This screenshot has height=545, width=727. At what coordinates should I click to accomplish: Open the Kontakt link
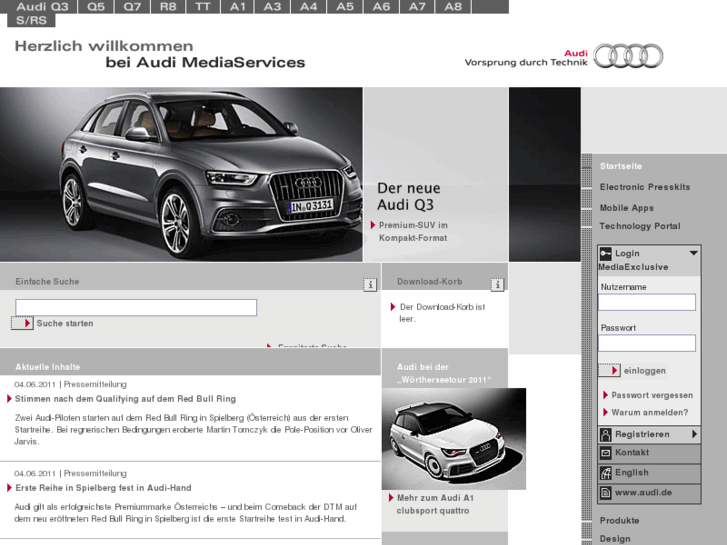(x=632, y=452)
